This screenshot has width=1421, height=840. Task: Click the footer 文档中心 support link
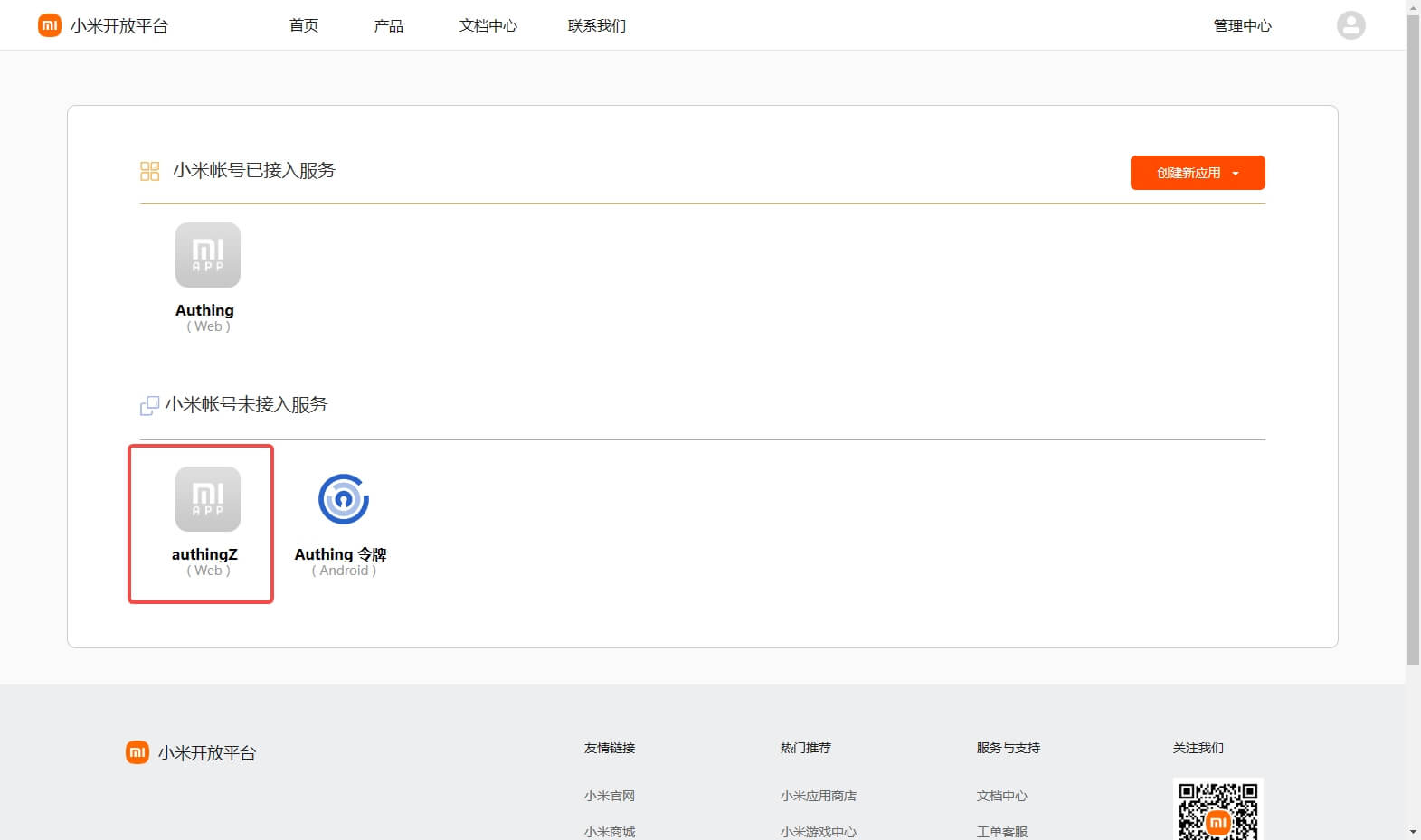pos(1001,796)
